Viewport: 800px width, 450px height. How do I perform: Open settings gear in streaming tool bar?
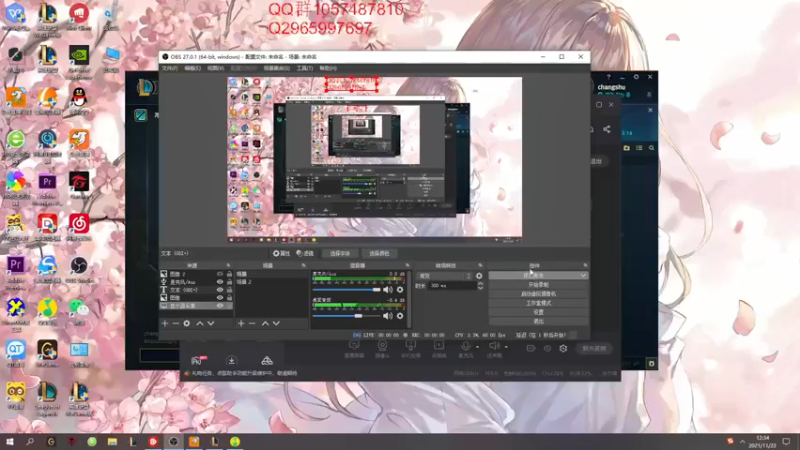(563, 348)
